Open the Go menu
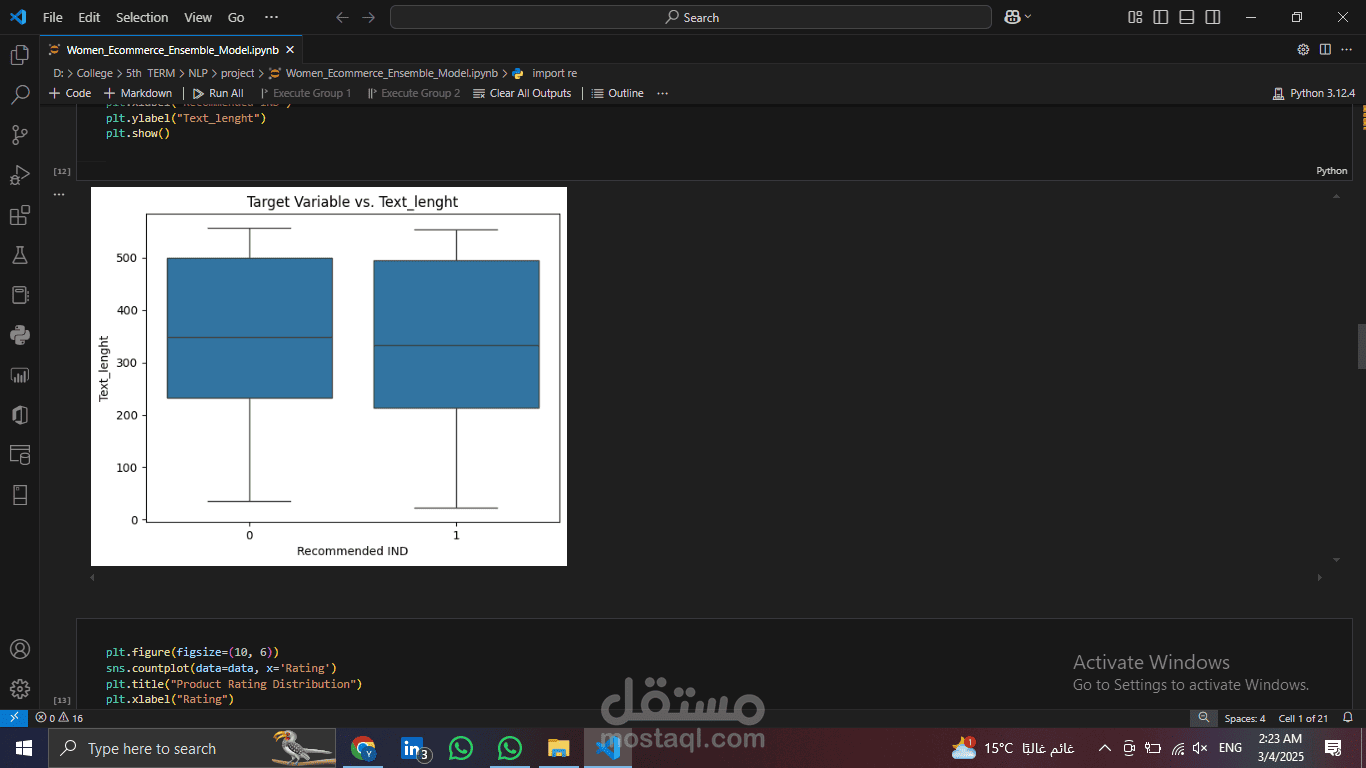 pos(236,17)
